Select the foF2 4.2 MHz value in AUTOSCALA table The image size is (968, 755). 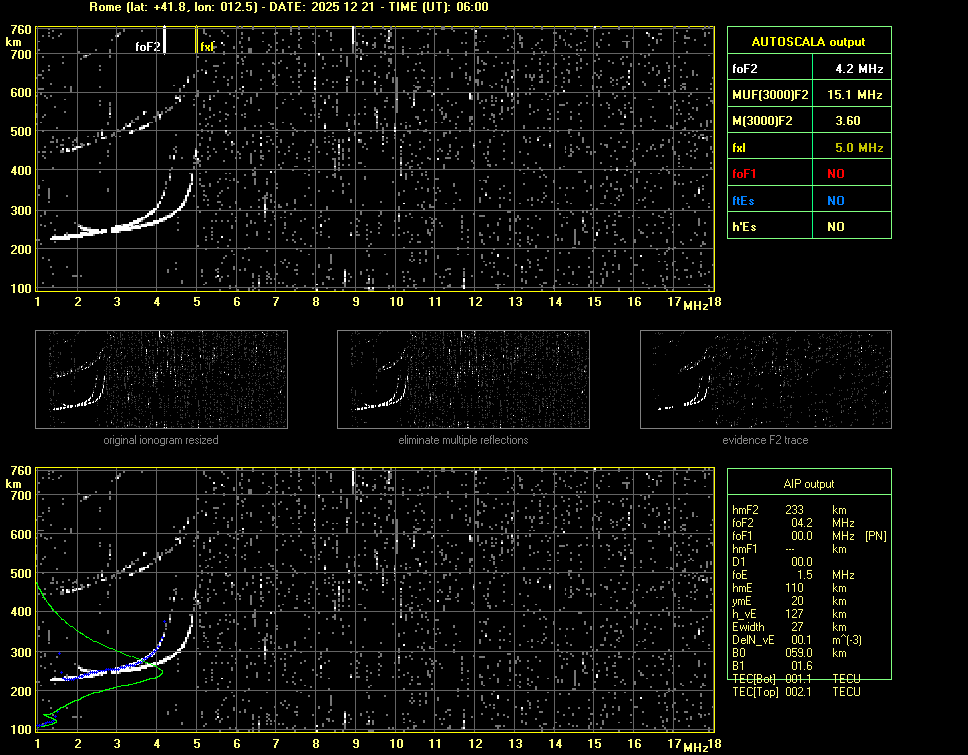(x=858, y=69)
